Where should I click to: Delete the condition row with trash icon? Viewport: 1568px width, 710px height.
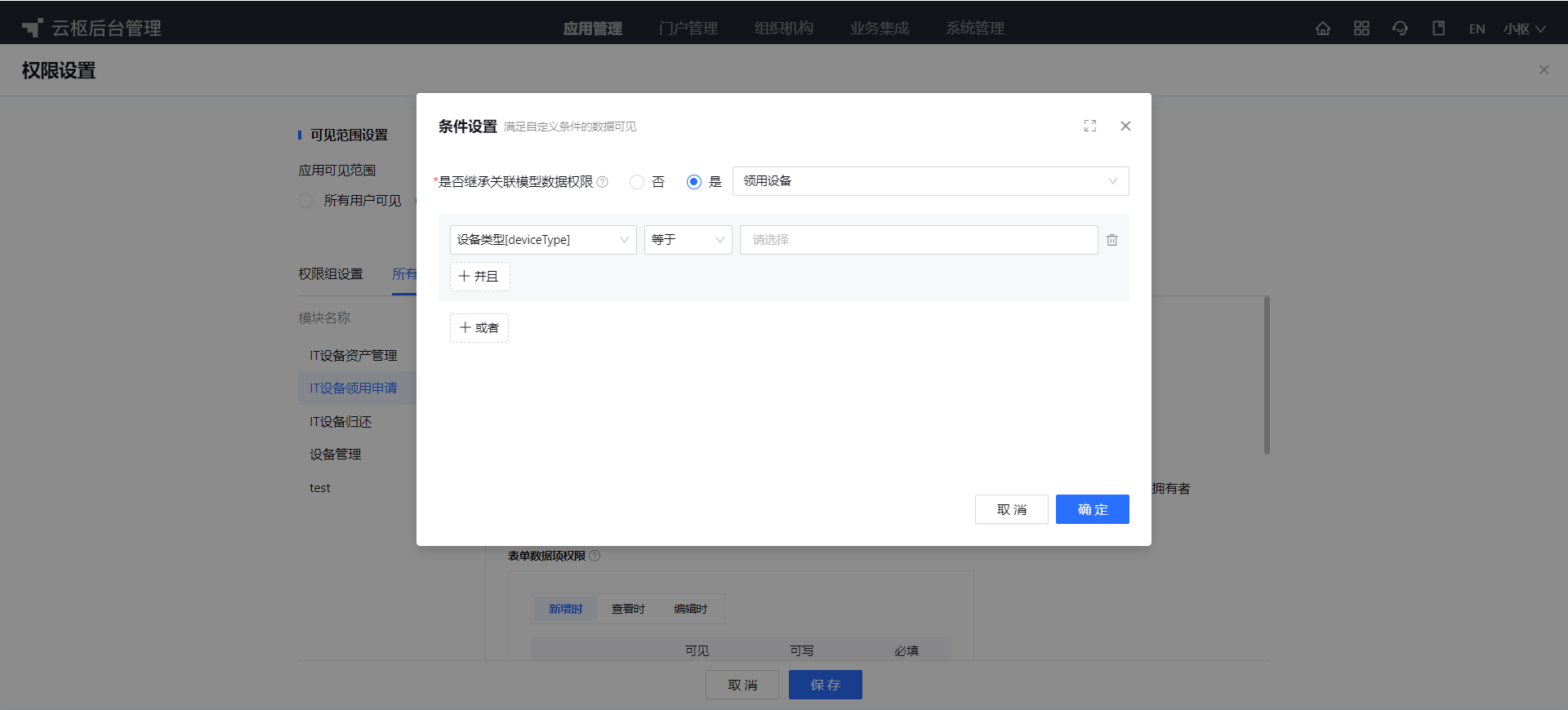point(1112,240)
